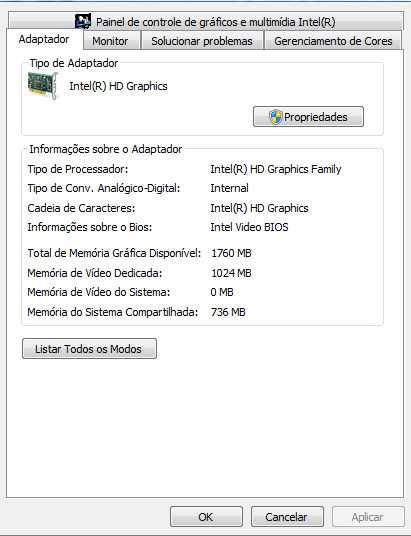Click the Cancelar button

tap(287, 517)
